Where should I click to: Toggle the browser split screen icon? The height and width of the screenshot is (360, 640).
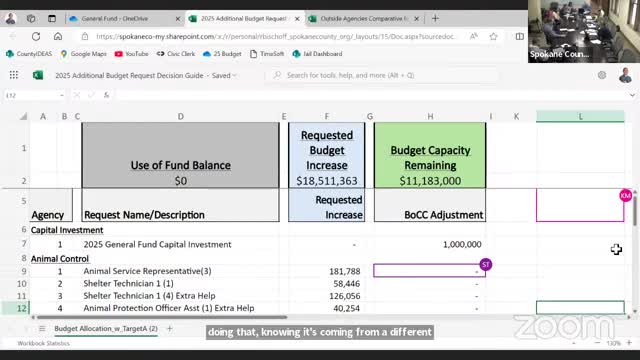(x=520, y=36)
